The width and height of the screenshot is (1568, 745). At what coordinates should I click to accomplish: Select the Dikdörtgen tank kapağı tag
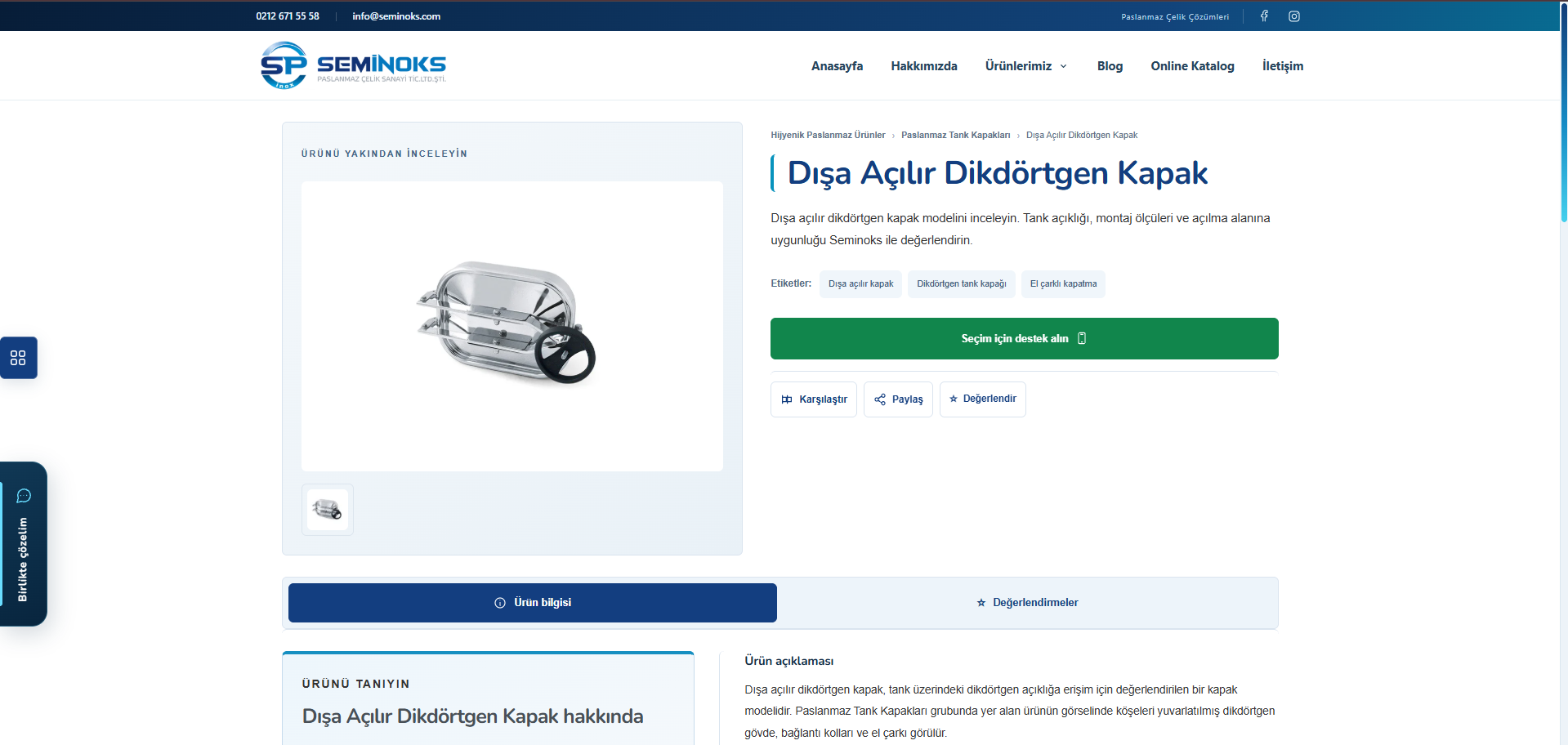click(962, 284)
